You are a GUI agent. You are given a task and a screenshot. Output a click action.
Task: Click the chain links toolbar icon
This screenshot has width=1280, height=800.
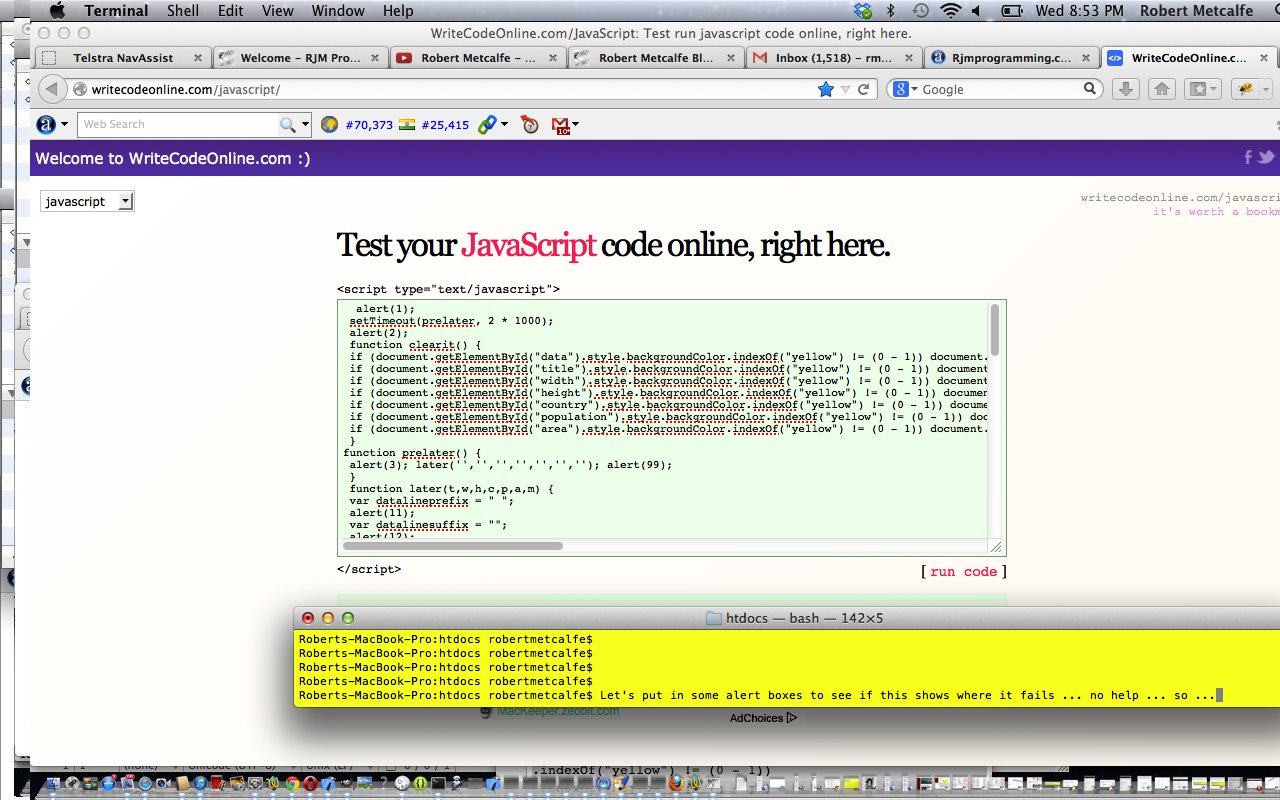pyautogui.click(x=487, y=125)
